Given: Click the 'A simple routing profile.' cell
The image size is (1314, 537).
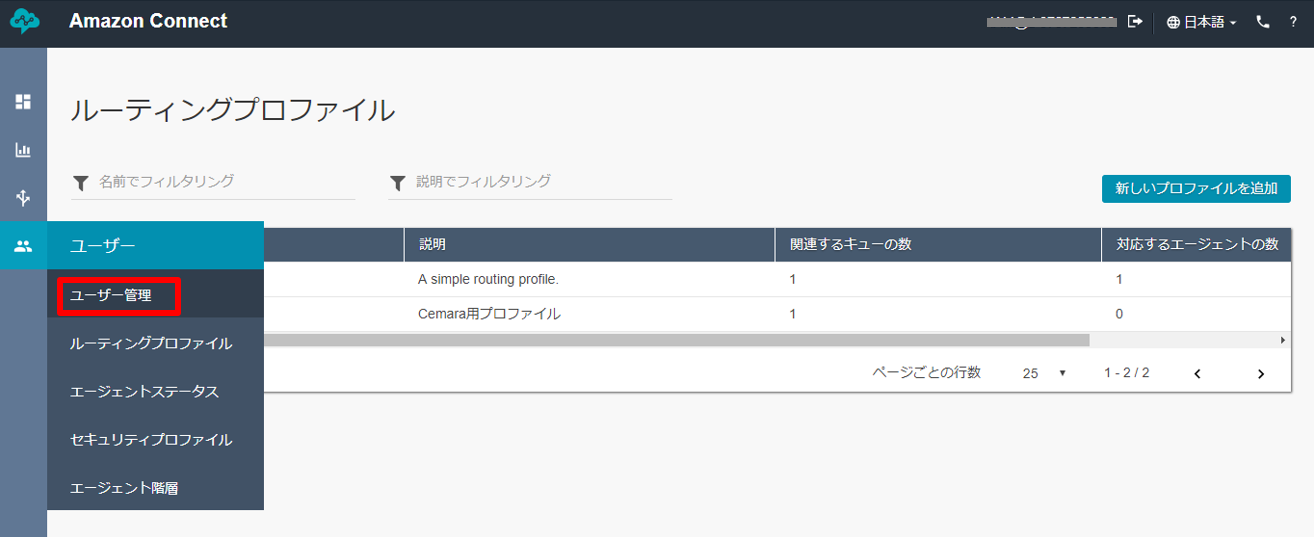Looking at the screenshot, I should coord(488,280).
